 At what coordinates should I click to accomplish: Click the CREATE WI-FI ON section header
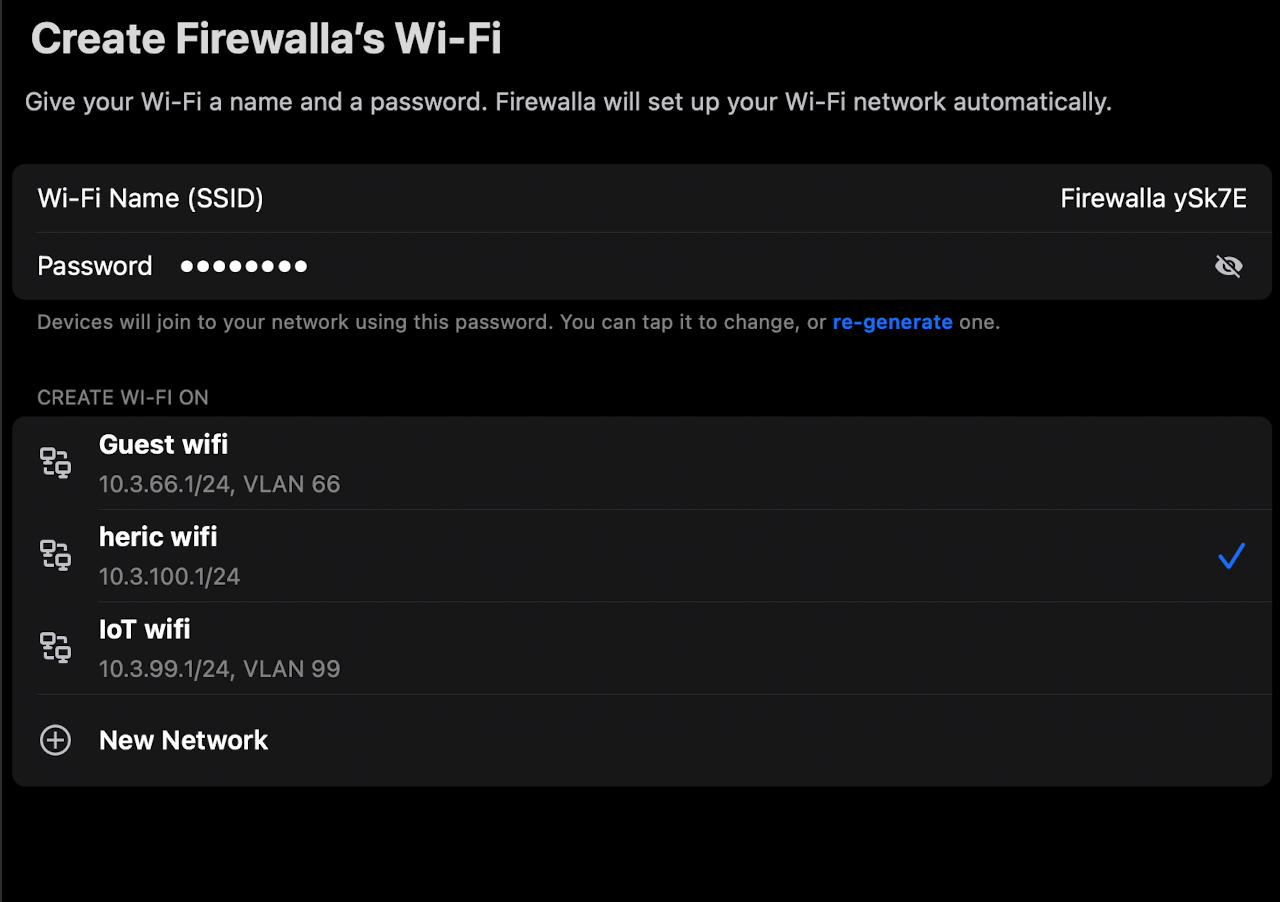tap(123, 398)
